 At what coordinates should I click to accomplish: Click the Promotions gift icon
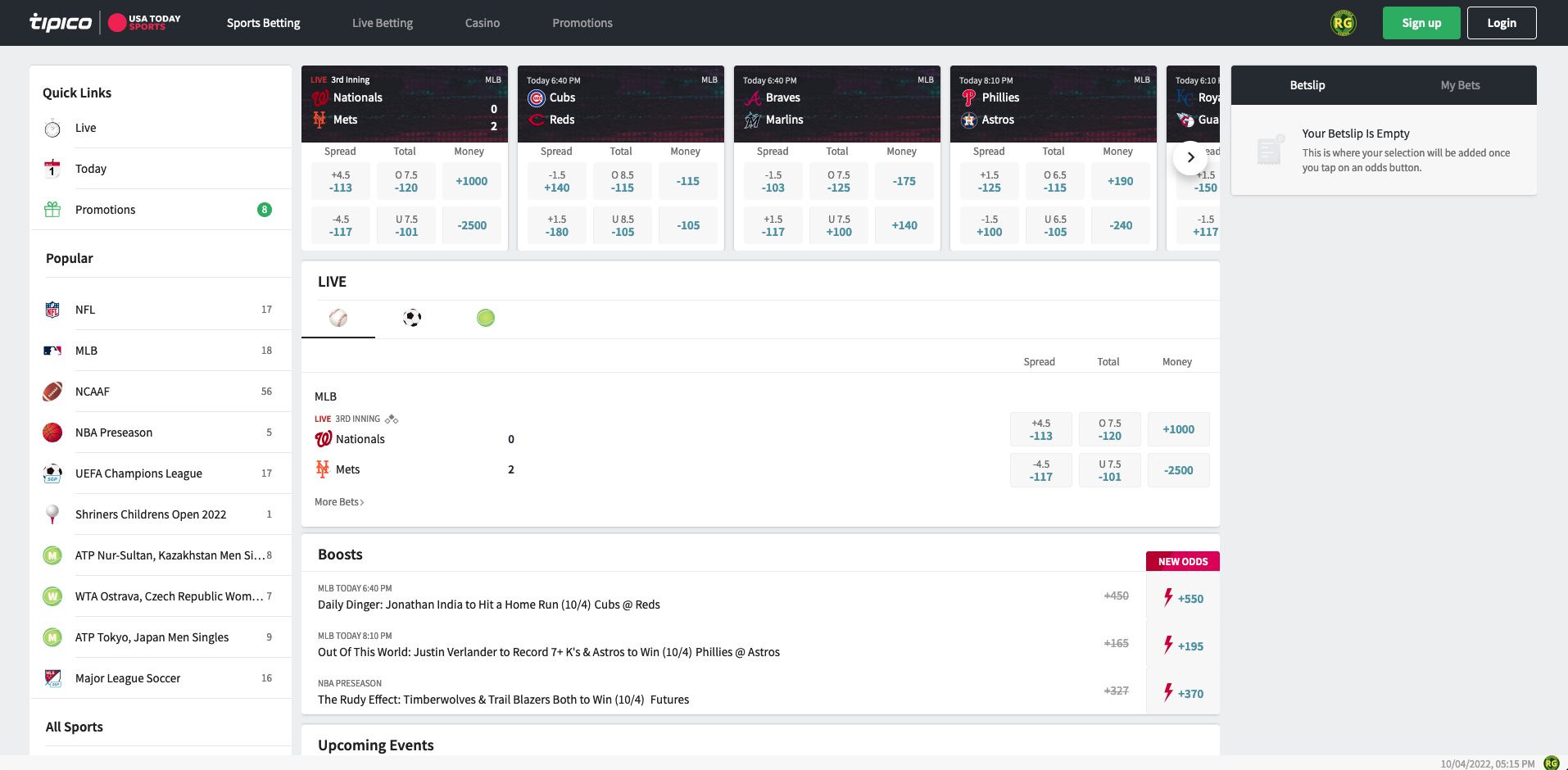click(x=52, y=210)
